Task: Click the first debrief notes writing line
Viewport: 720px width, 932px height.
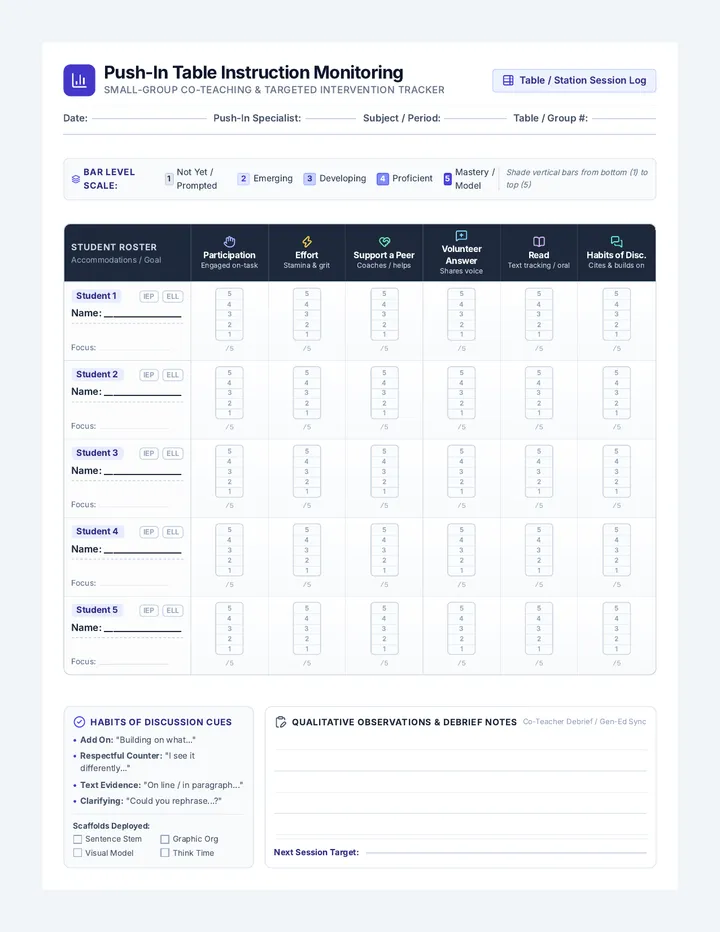Action: [460, 749]
